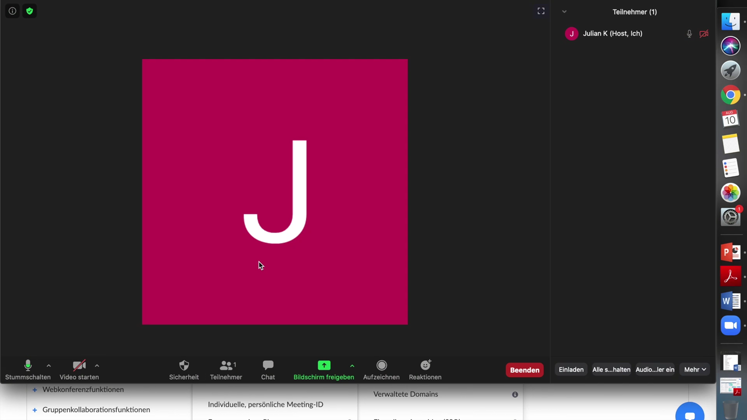Mute microphone with Stummschalten icon

point(28,366)
